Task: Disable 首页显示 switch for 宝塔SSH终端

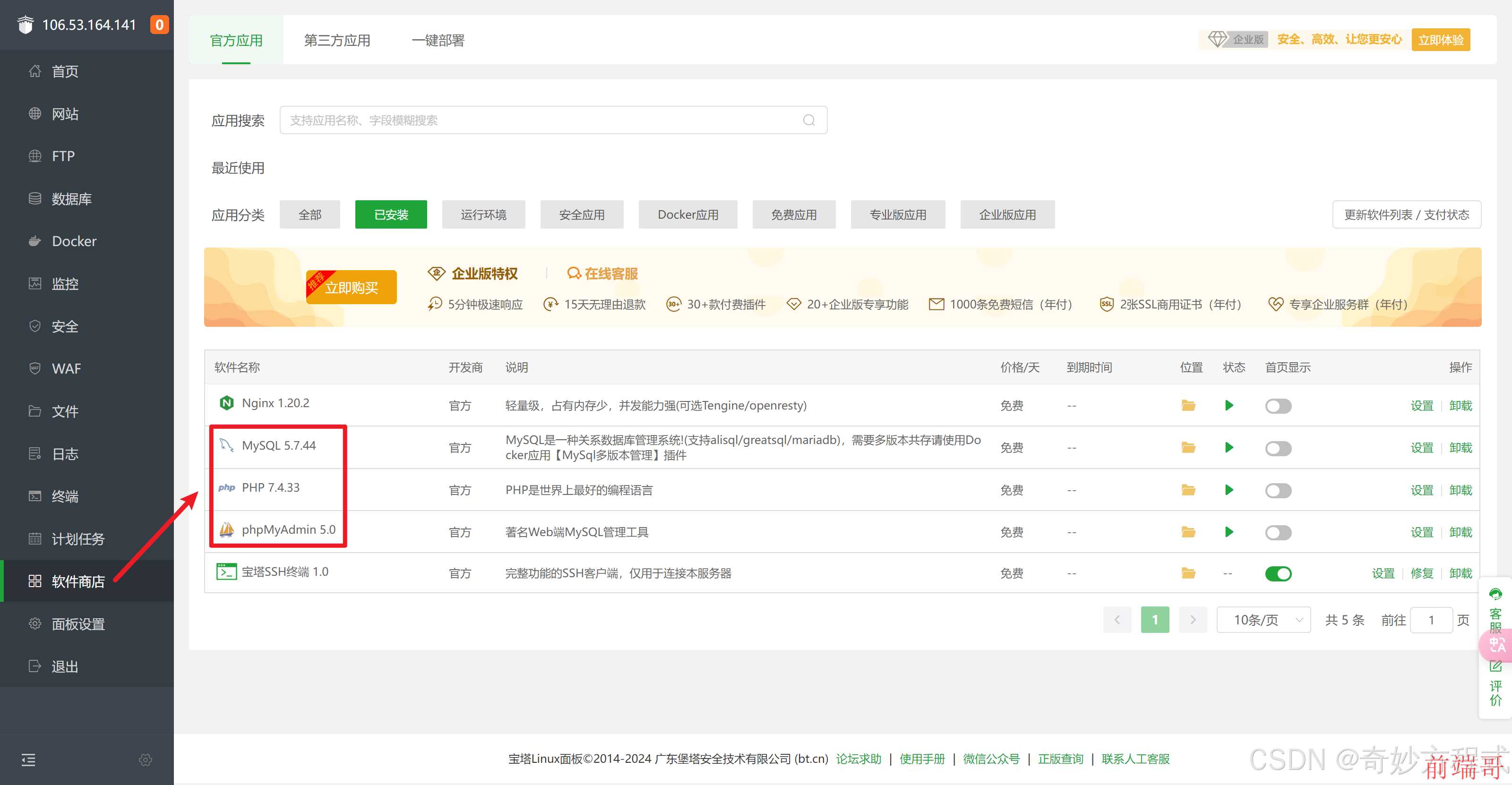Action: (1278, 574)
